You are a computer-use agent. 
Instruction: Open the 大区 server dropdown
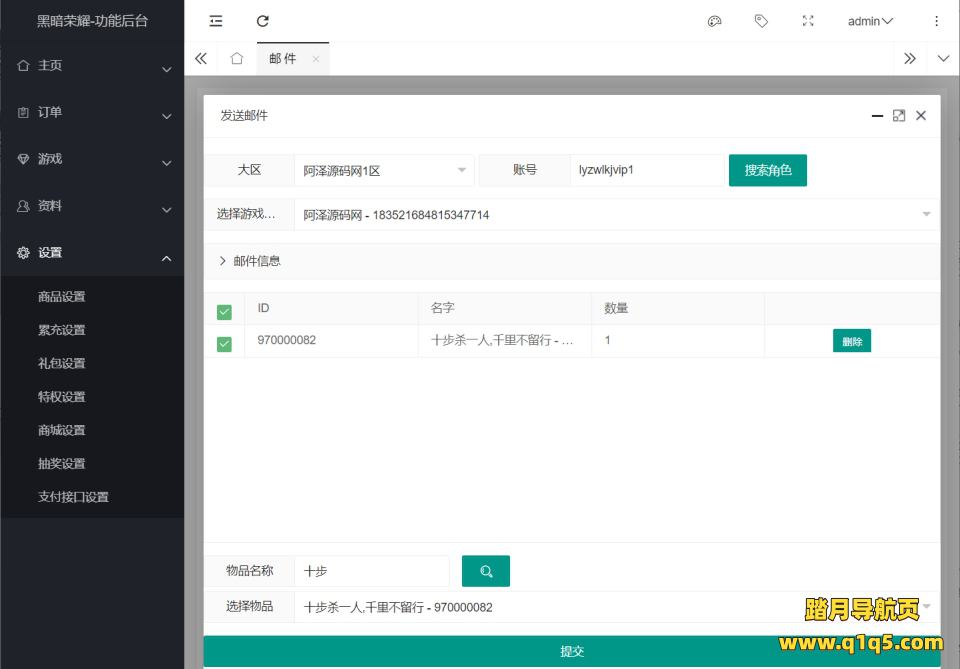(x=385, y=171)
